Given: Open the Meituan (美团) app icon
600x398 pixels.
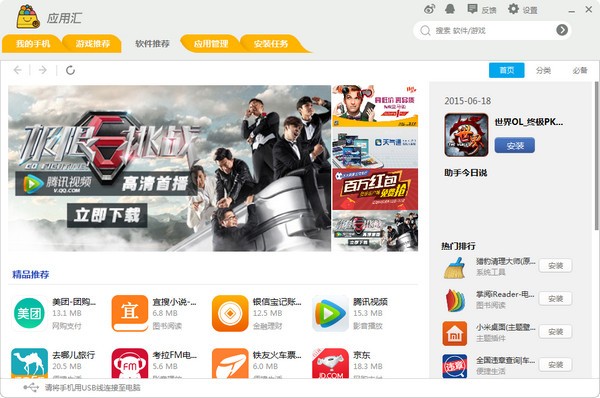Looking at the screenshot, I should click(x=29, y=313).
